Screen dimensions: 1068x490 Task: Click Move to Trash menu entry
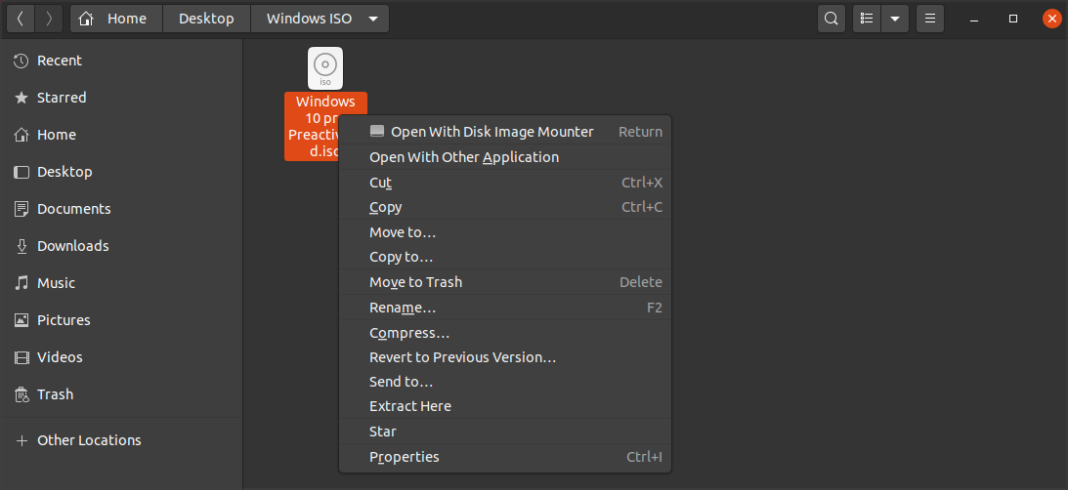[x=415, y=282]
